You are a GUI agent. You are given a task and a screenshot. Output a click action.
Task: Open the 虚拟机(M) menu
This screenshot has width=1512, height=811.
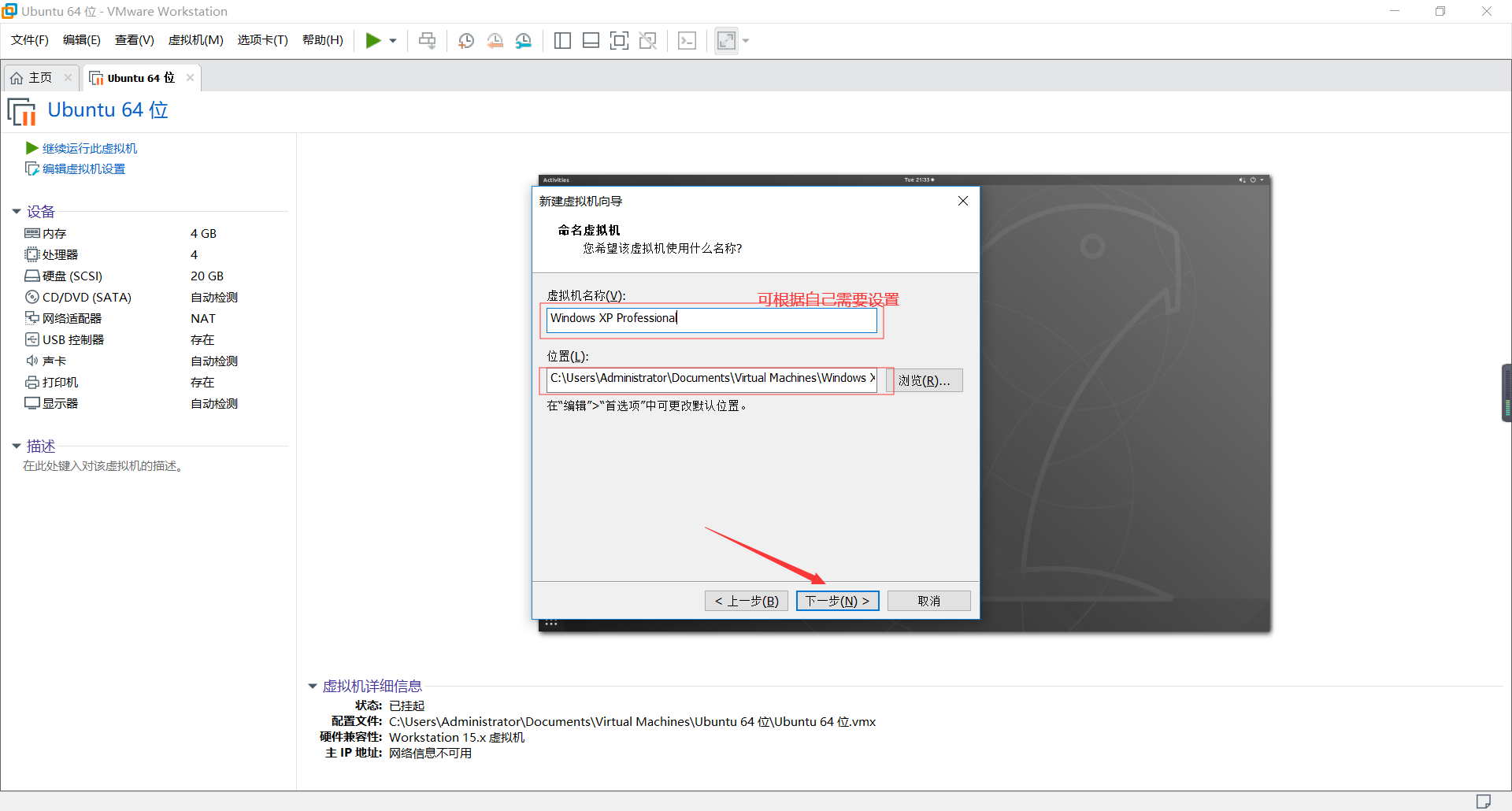[196, 40]
